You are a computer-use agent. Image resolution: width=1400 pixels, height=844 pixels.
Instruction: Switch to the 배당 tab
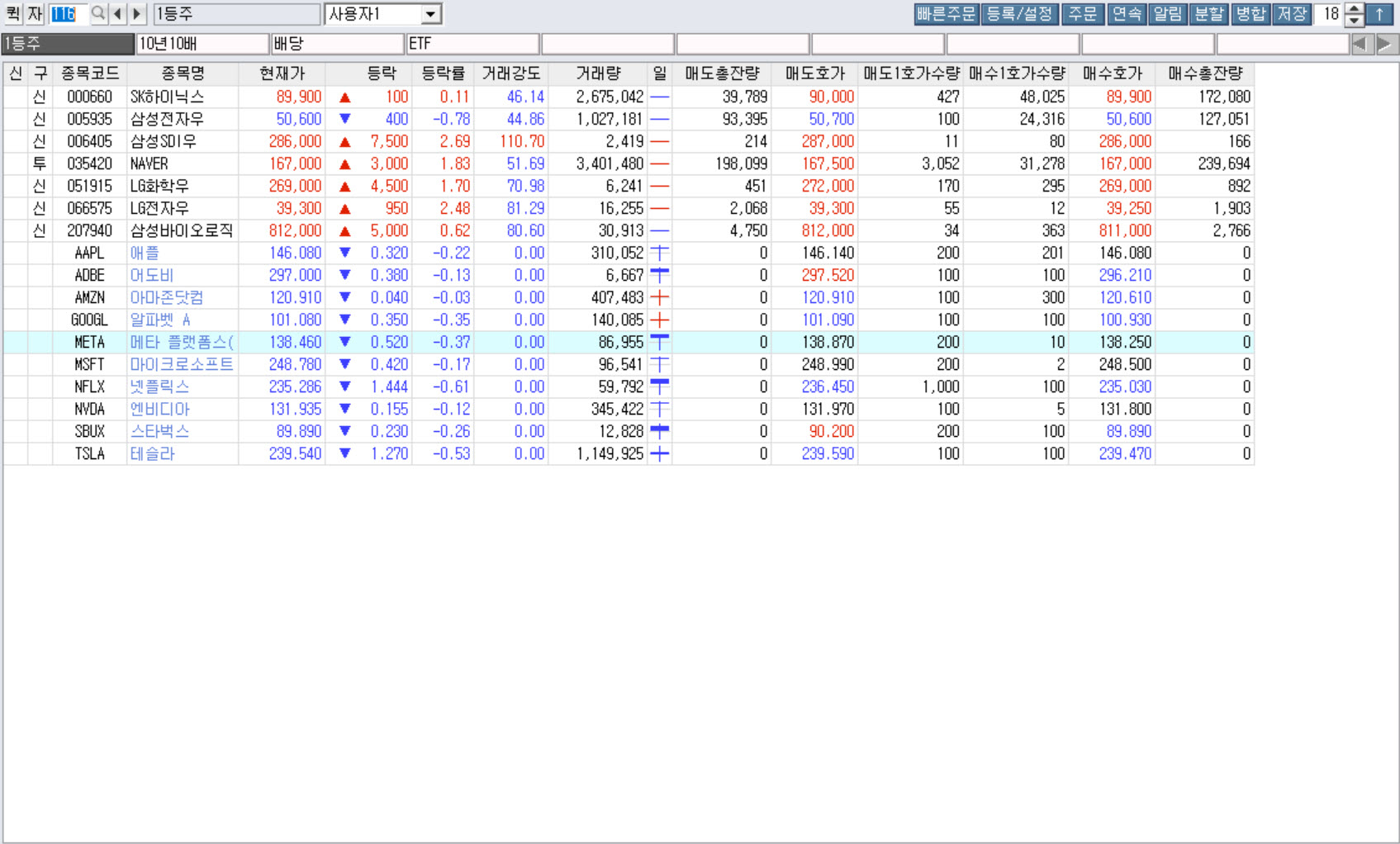pyautogui.click(x=338, y=44)
